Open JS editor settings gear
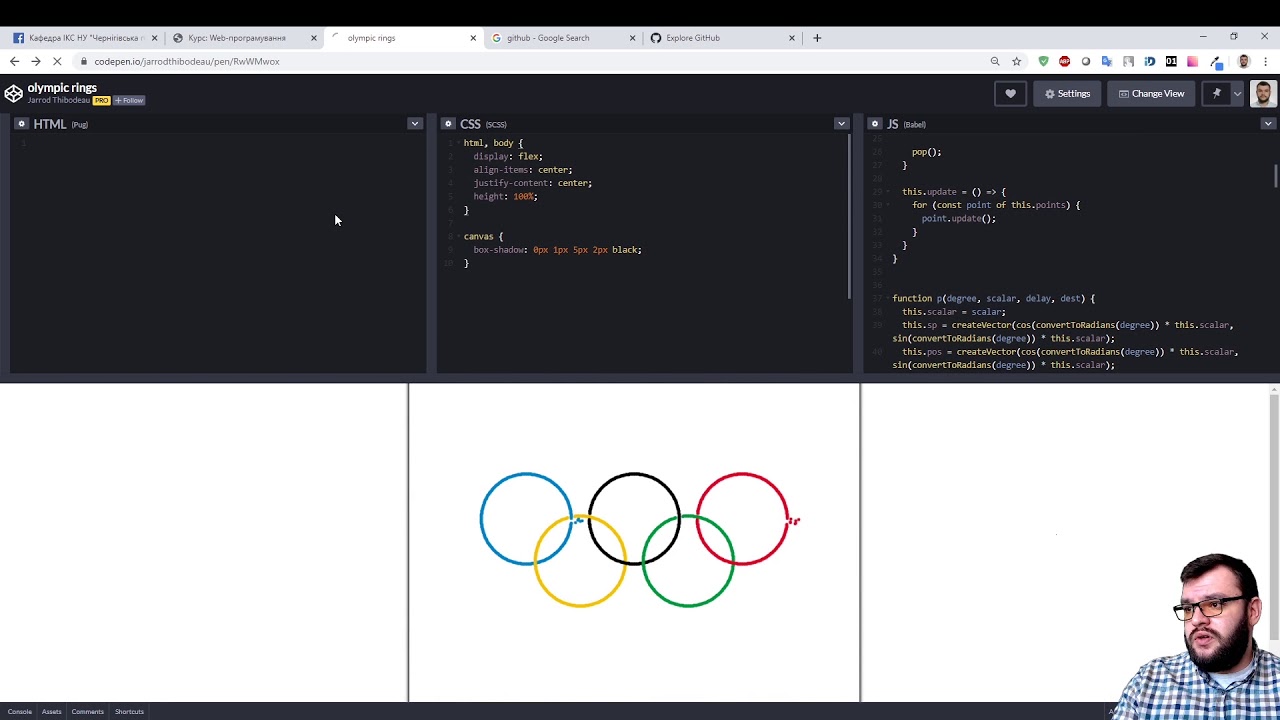Screen dimensions: 1280x720 pyautogui.click(x=875, y=124)
